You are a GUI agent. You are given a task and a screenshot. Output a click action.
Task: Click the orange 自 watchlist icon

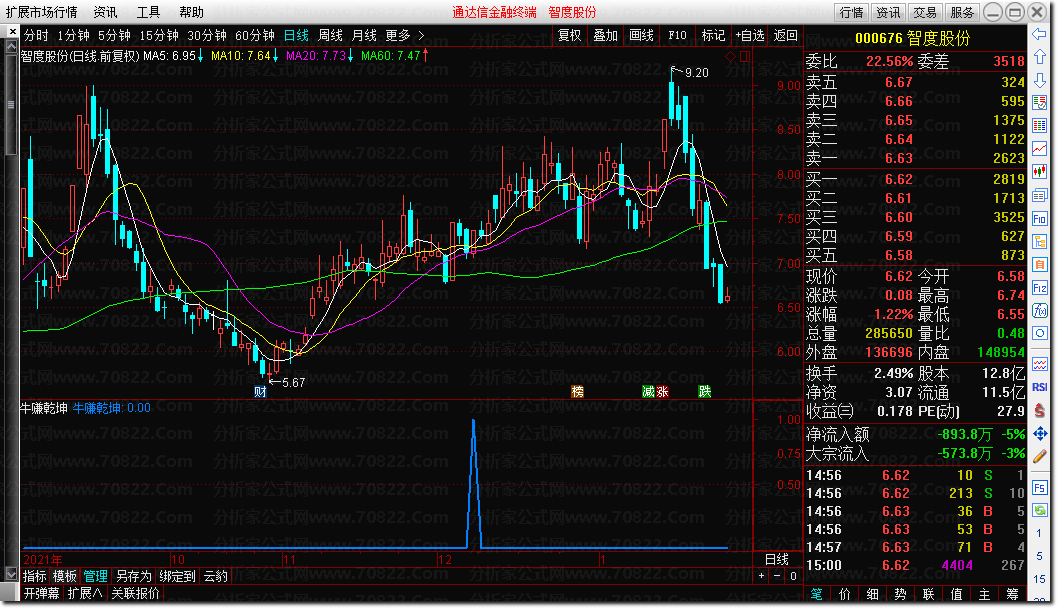(1039, 265)
